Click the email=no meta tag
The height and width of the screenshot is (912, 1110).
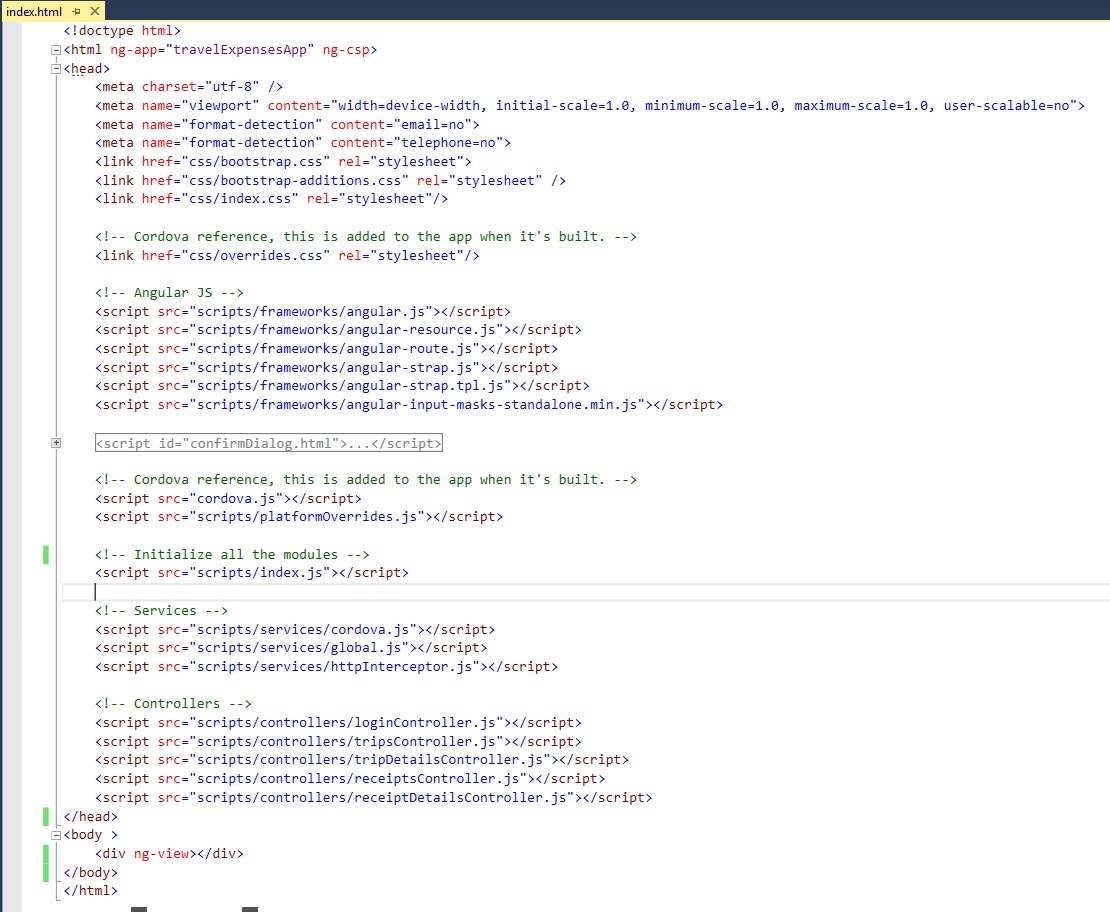(x=287, y=125)
